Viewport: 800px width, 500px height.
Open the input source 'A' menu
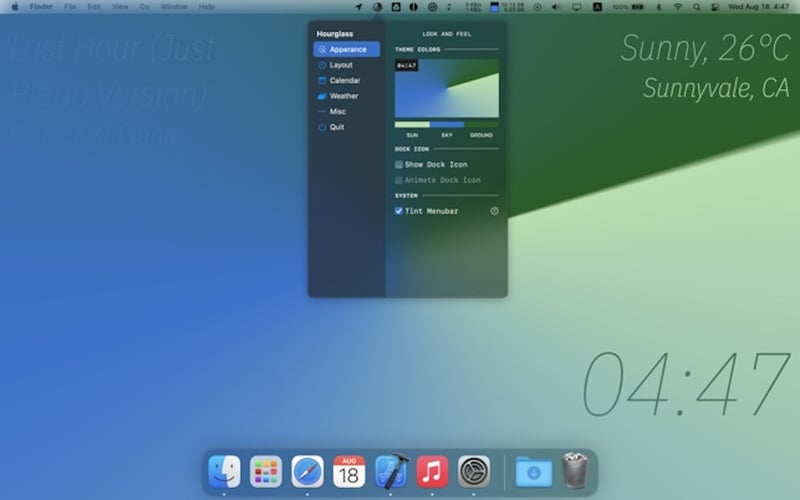point(597,7)
